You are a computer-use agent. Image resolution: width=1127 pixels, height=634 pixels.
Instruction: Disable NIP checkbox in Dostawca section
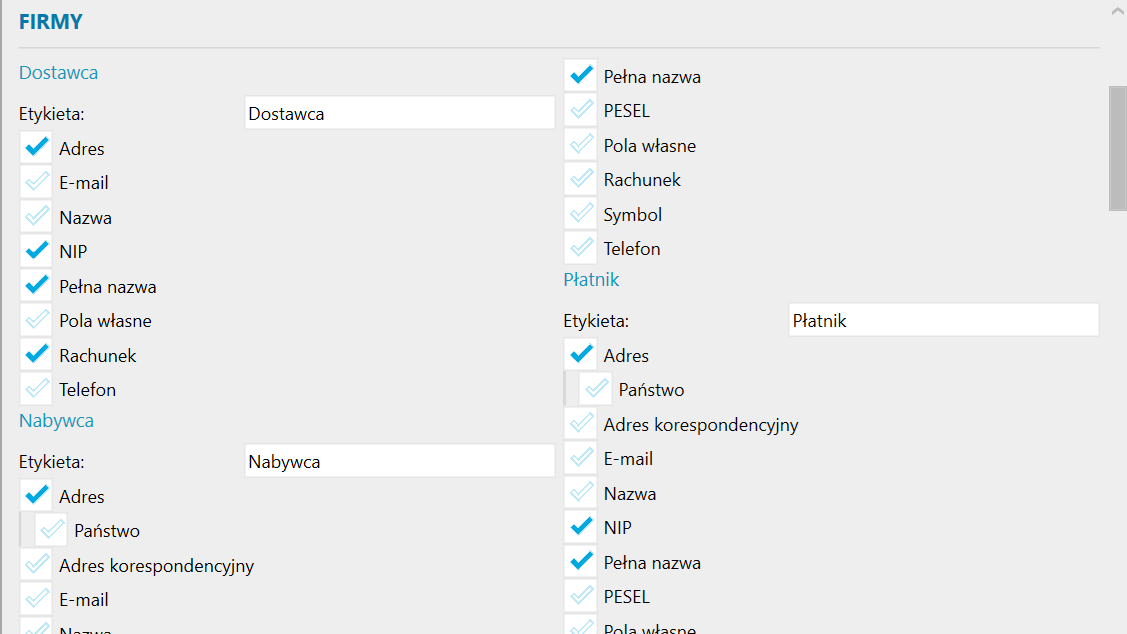point(37,252)
